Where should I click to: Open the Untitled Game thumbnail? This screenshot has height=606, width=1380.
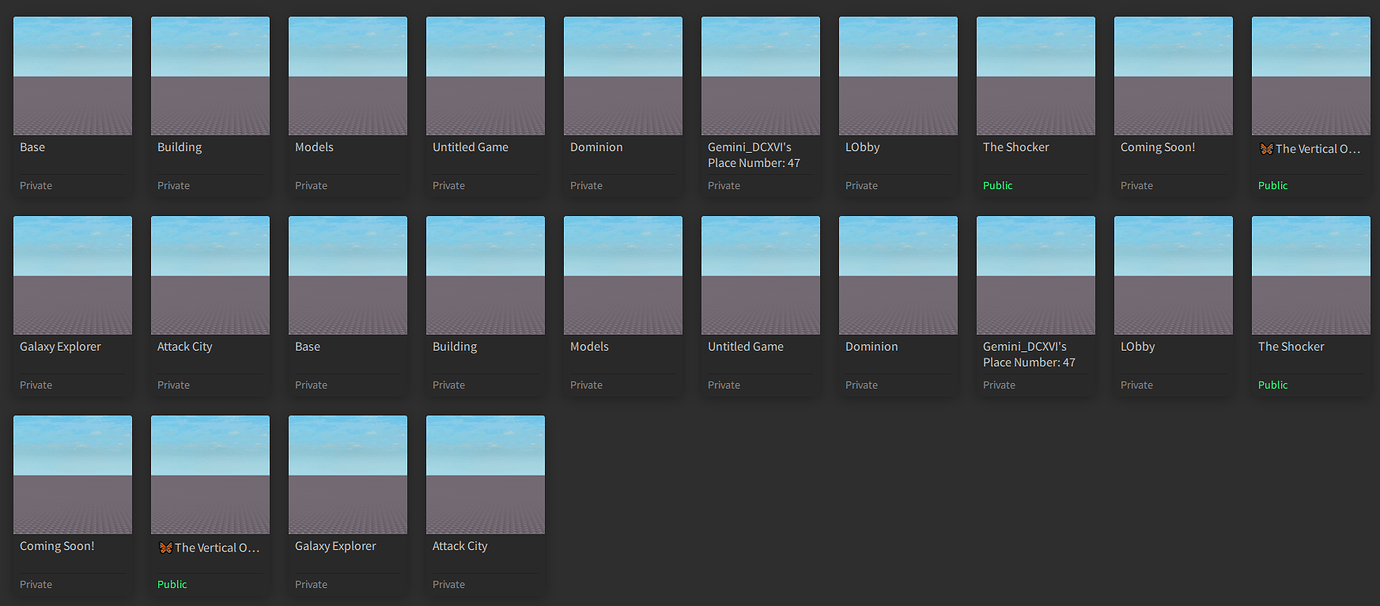(485, 75)
